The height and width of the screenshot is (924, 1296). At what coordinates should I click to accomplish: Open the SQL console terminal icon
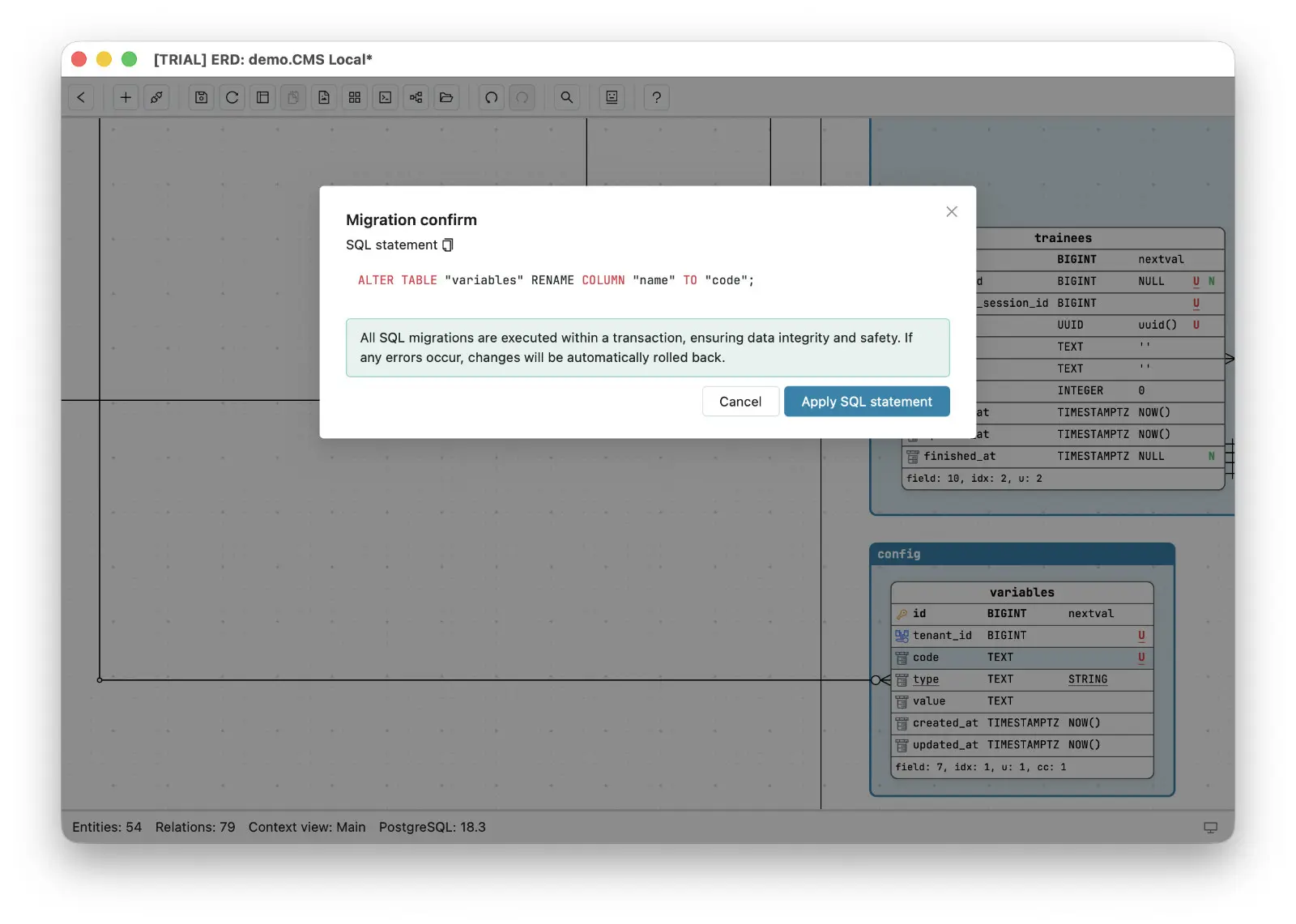[x=386, y=97]
